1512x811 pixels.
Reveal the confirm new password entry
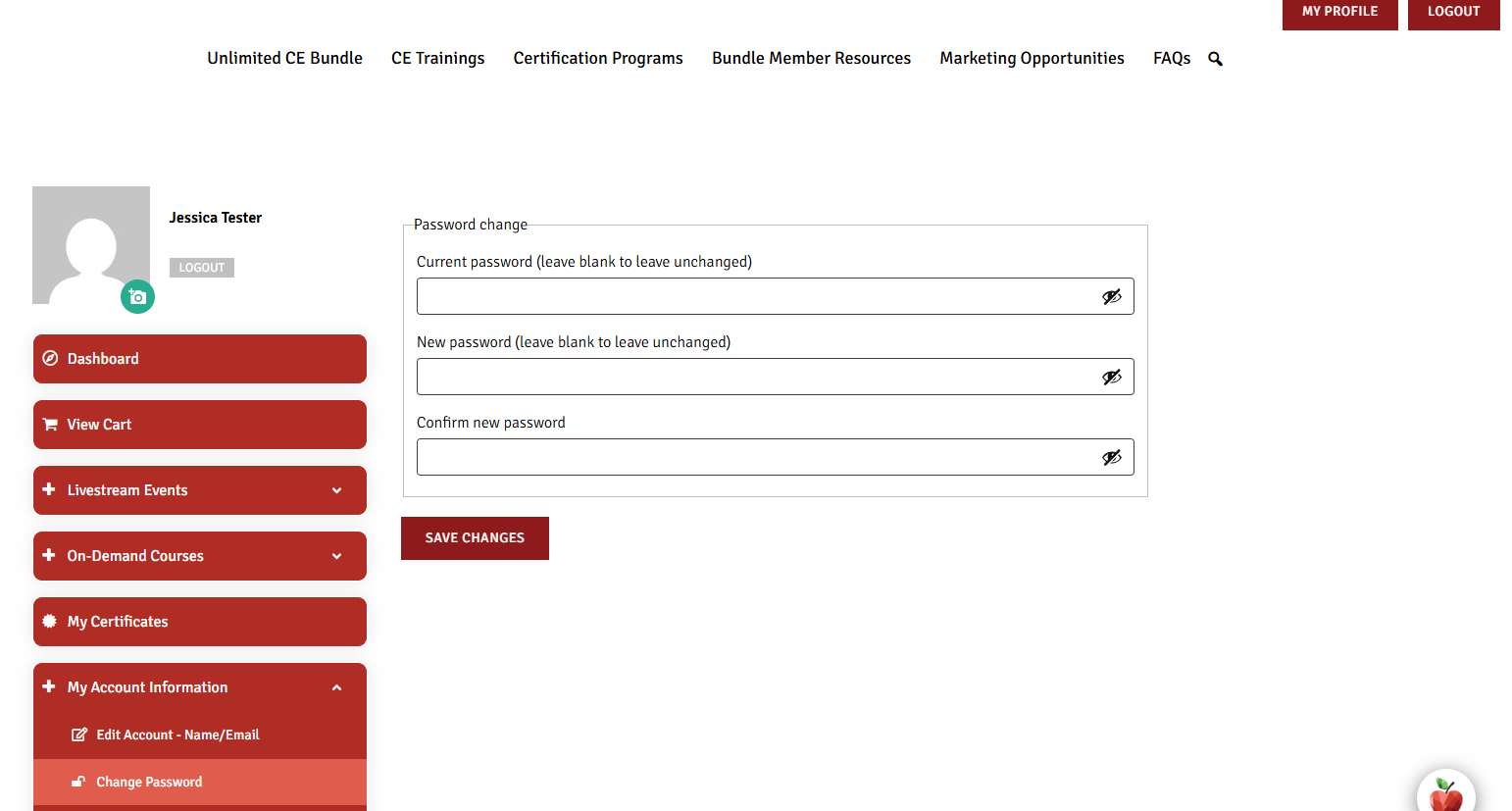click(x=1111, y=458)
